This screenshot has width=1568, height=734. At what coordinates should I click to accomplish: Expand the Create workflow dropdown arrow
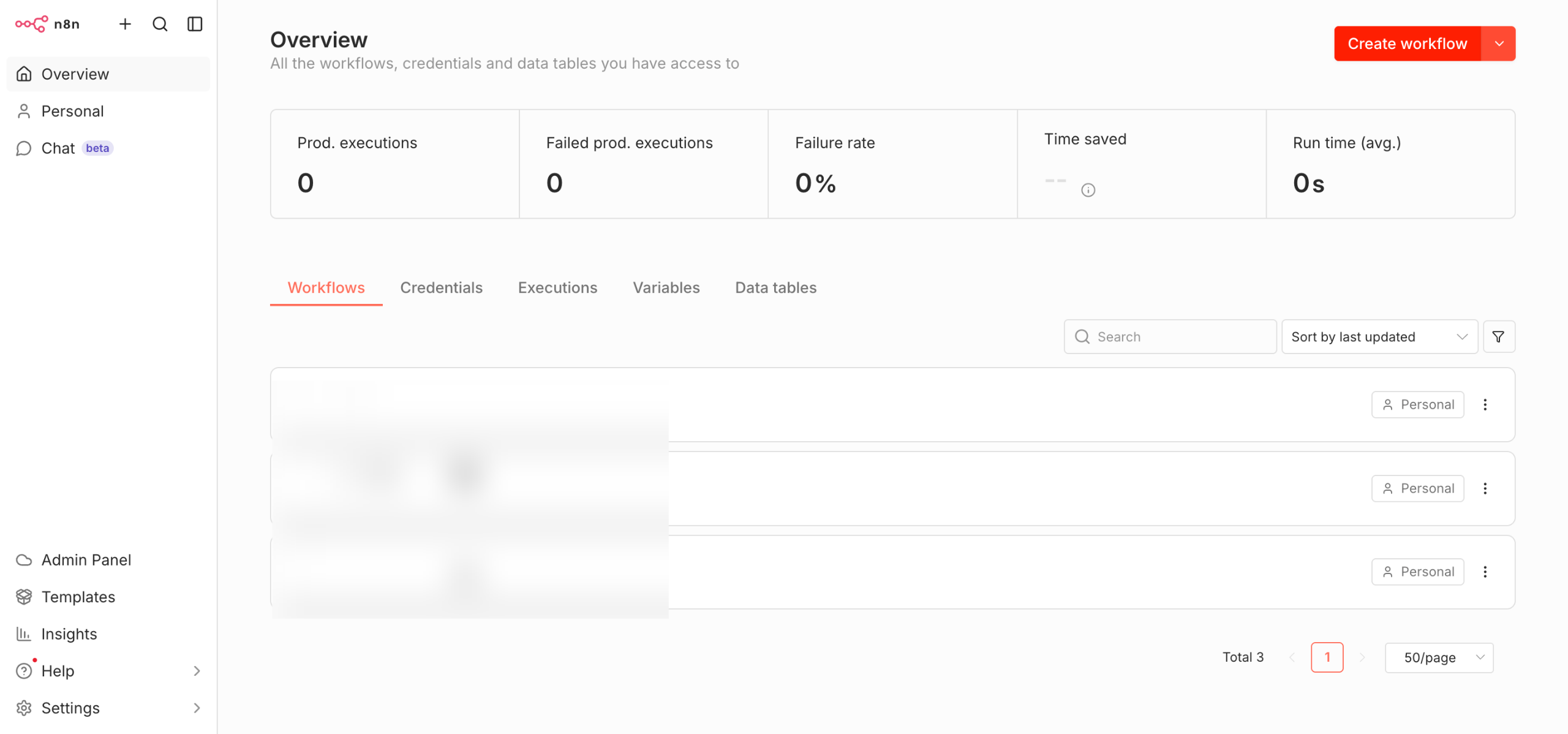click(x=1499, y=44)
